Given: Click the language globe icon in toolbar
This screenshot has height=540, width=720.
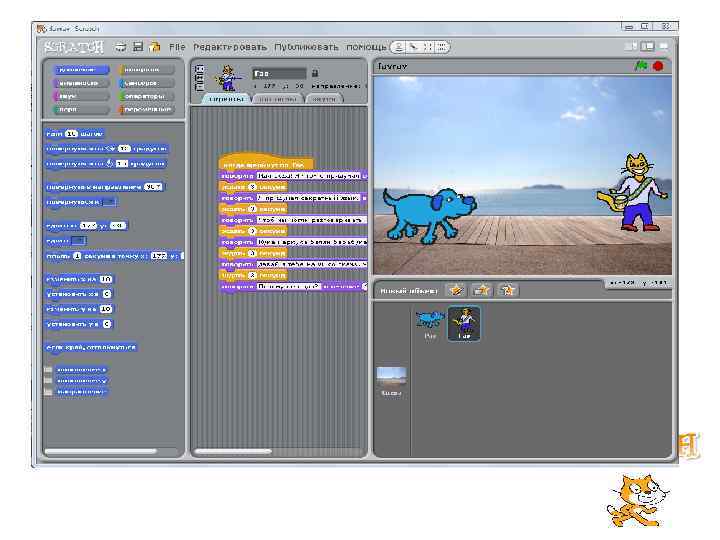Looking at the screenshot, I should [x=121, y=47].
